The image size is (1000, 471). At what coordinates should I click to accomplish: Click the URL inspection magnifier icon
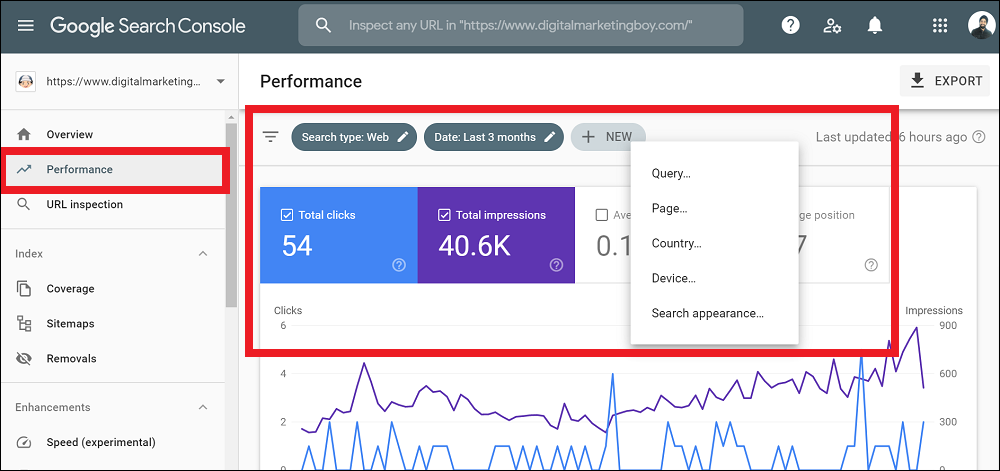pos(24,205)
